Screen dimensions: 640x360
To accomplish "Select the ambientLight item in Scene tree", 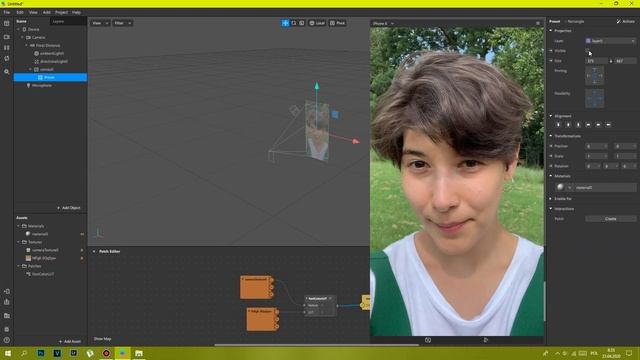I will [52, 53].
